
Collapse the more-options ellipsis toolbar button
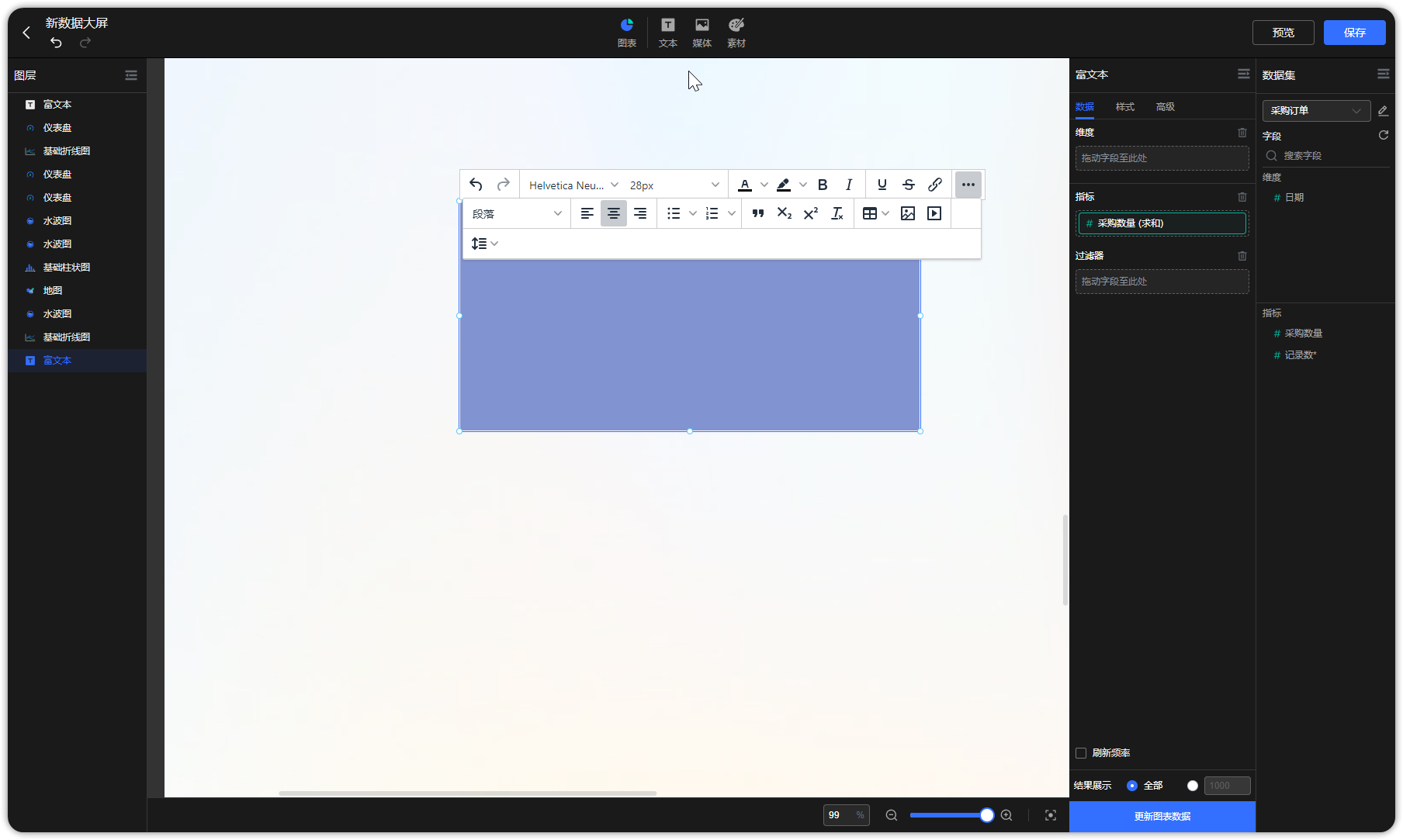coord(968,185)
